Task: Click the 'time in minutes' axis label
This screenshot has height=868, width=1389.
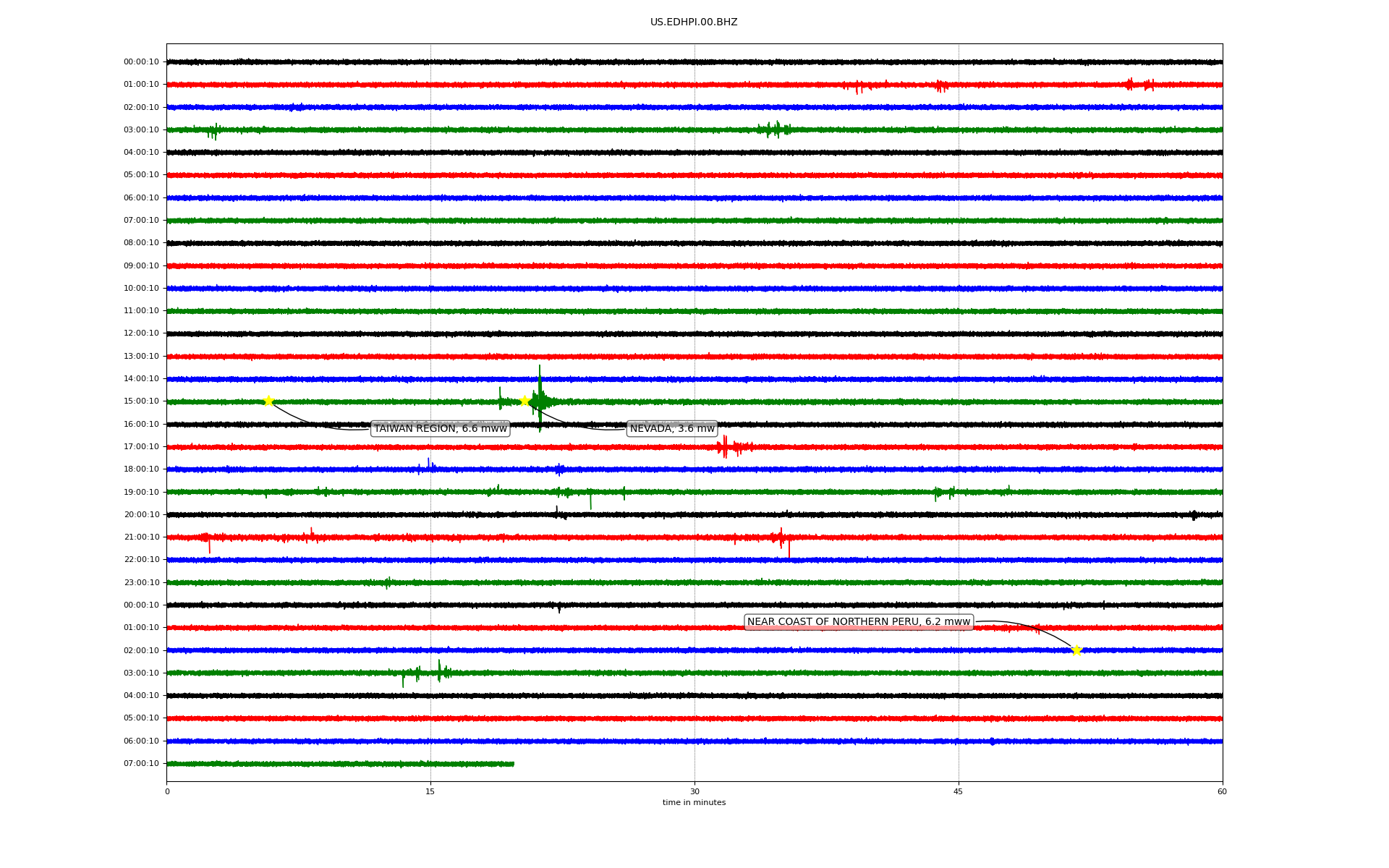Action: pos(694,803)
